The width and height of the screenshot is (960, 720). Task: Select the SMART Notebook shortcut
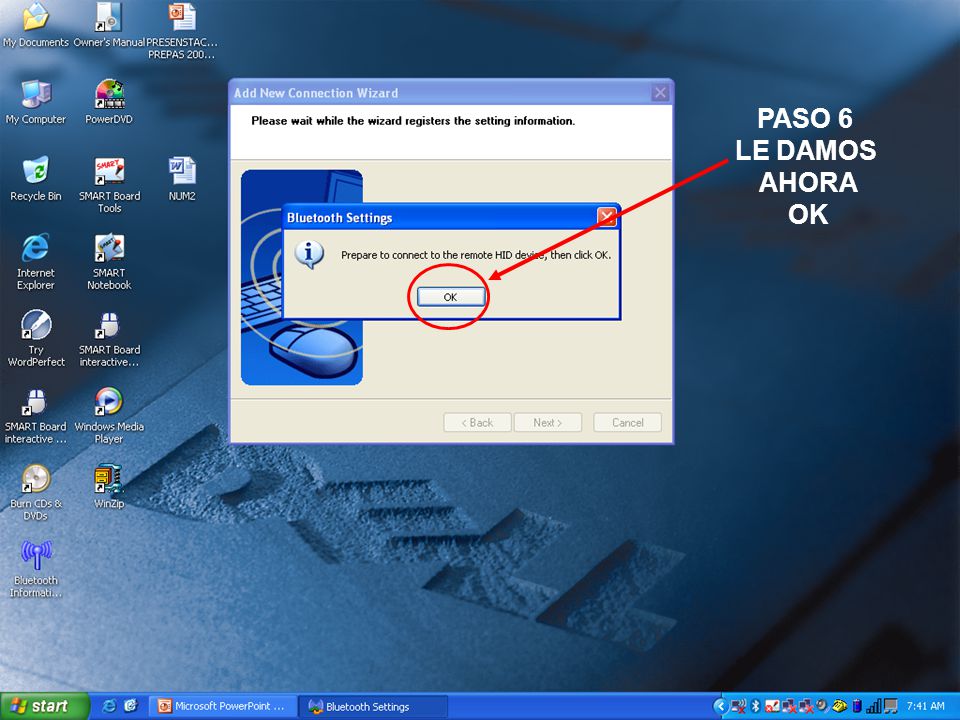pos(109,261)
